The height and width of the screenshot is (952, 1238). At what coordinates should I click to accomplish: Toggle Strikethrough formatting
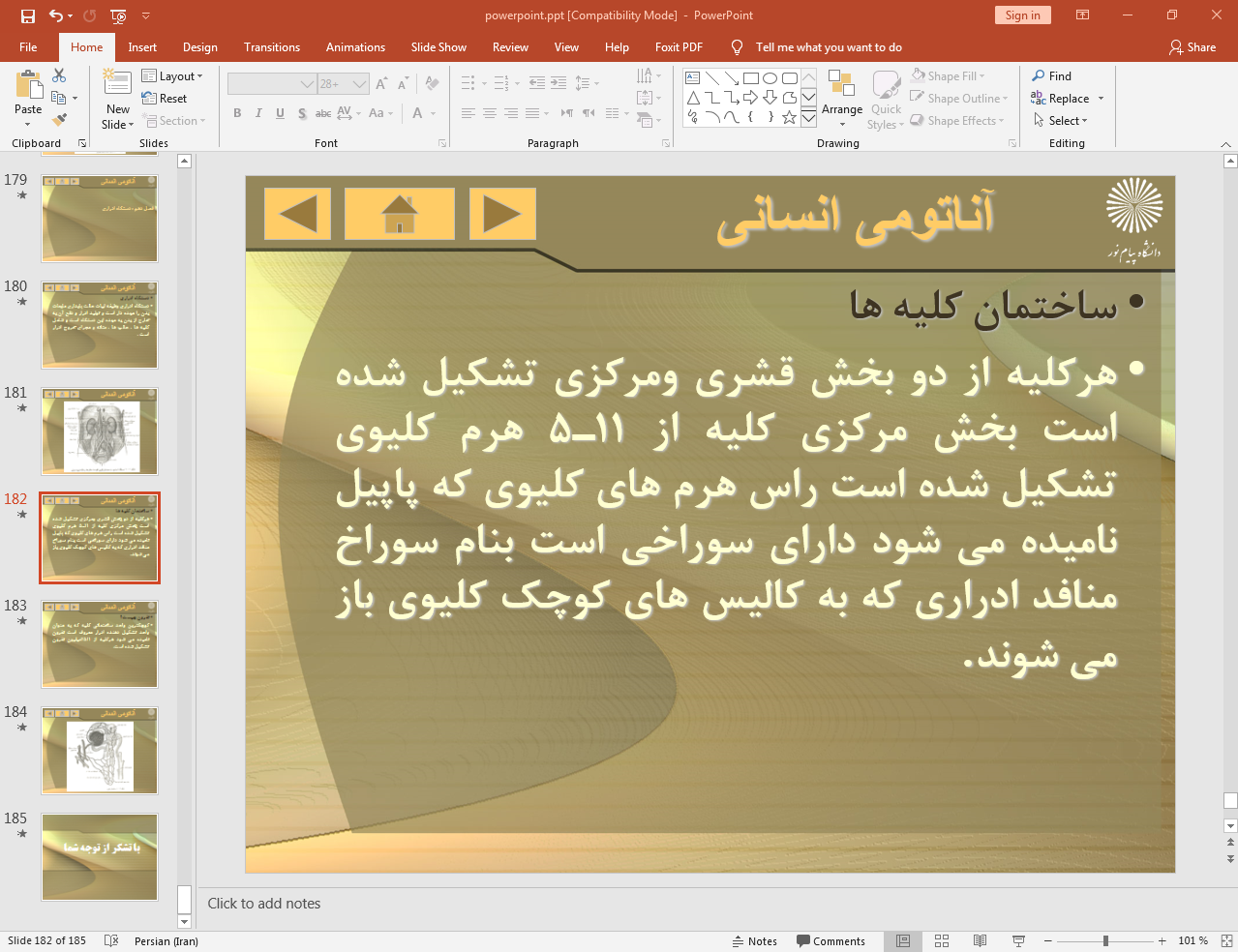click(323, 113)
